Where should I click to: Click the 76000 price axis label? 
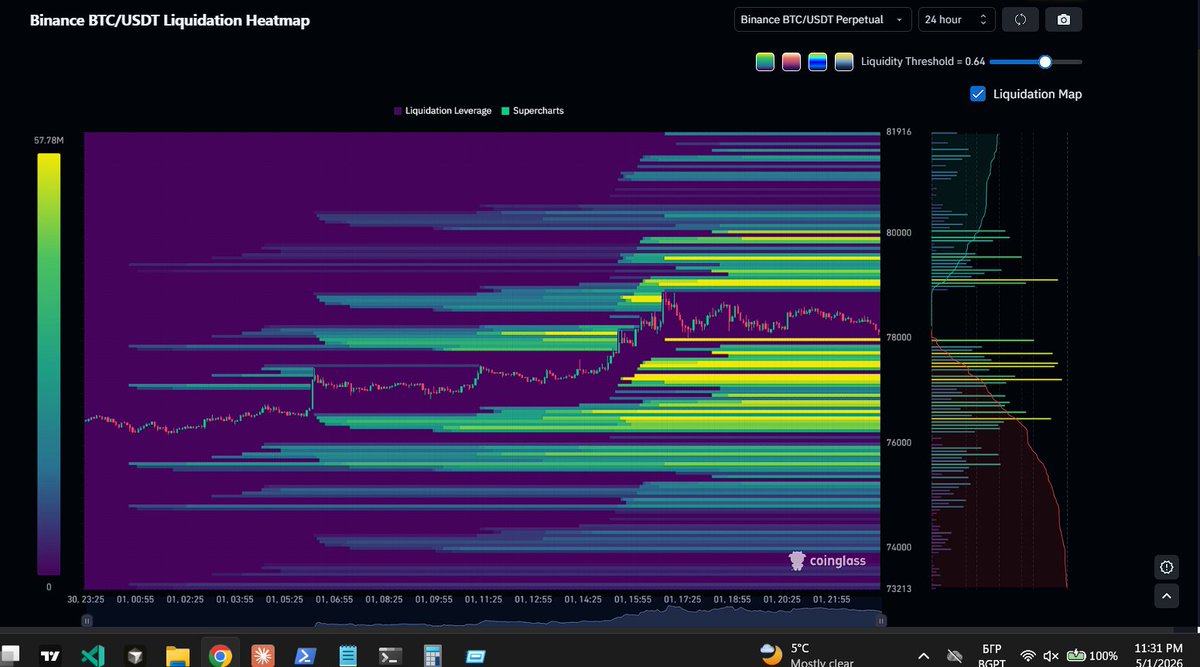click(900, 443)
